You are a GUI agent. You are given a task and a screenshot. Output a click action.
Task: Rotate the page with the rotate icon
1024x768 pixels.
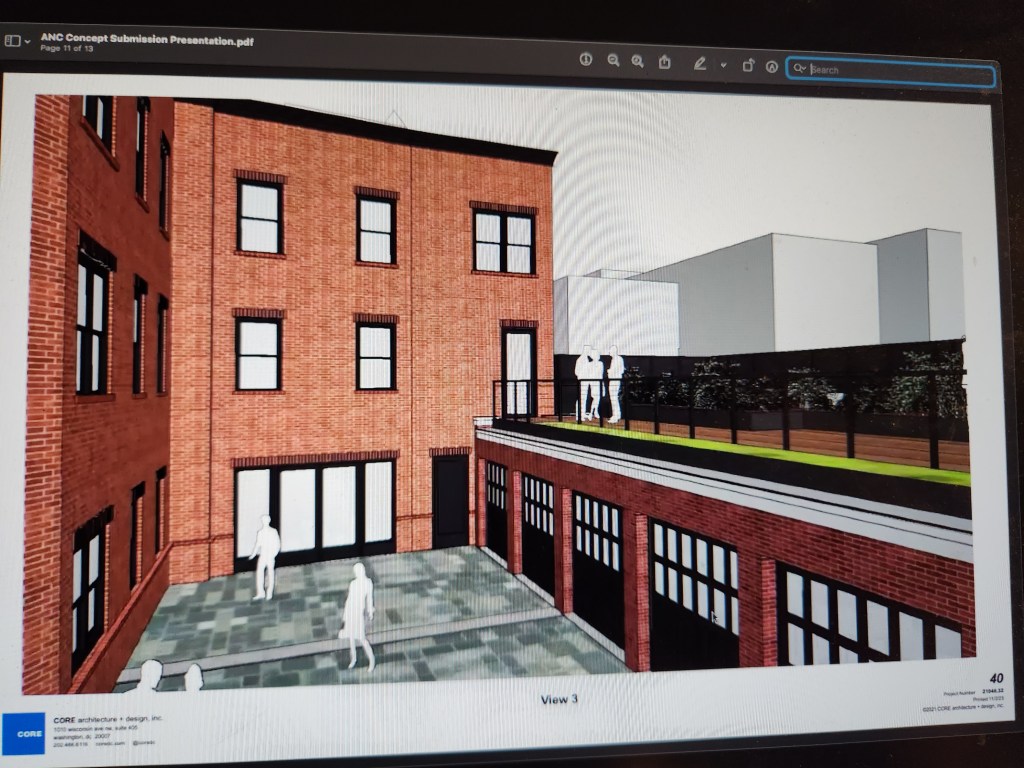748,66
